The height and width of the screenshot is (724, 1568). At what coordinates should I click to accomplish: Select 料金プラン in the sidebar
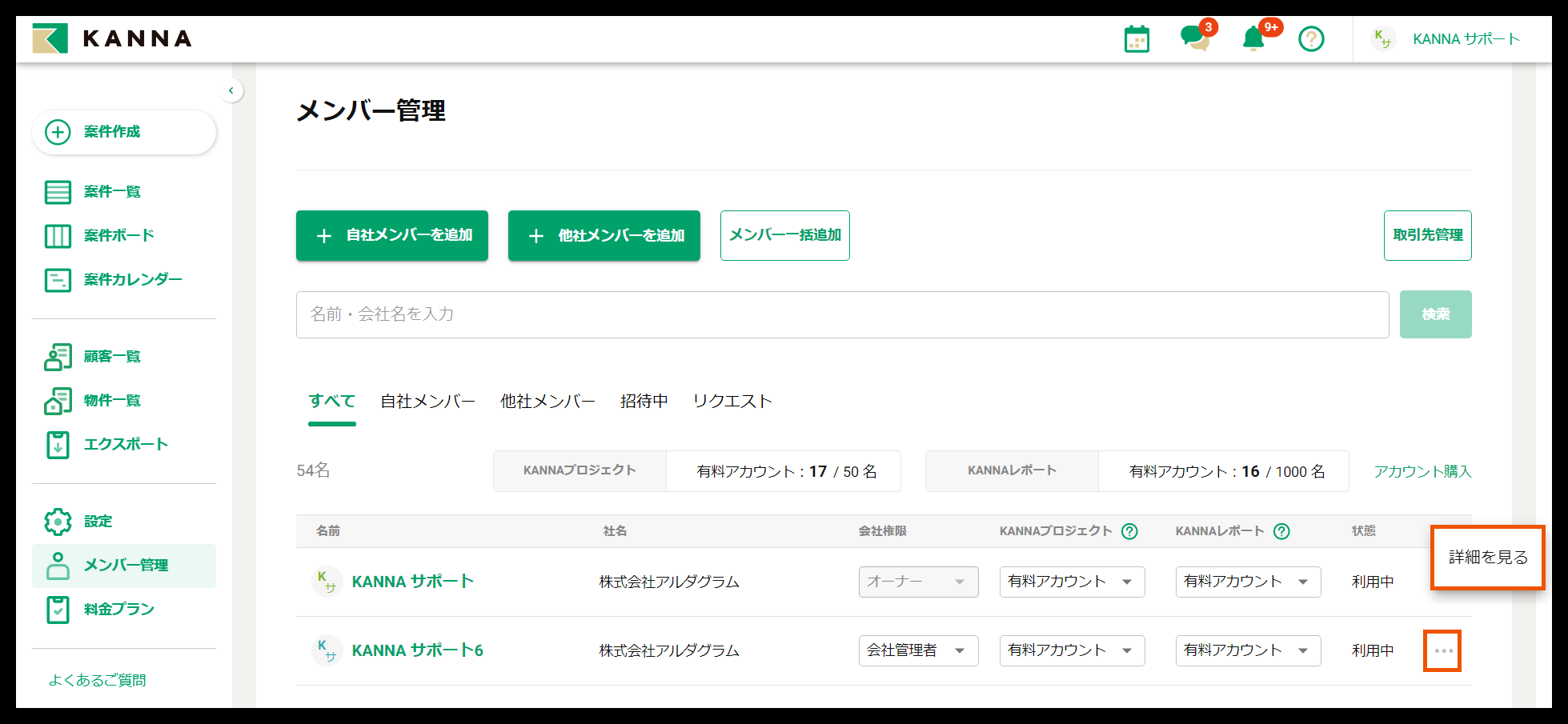(x=116, y=609)
